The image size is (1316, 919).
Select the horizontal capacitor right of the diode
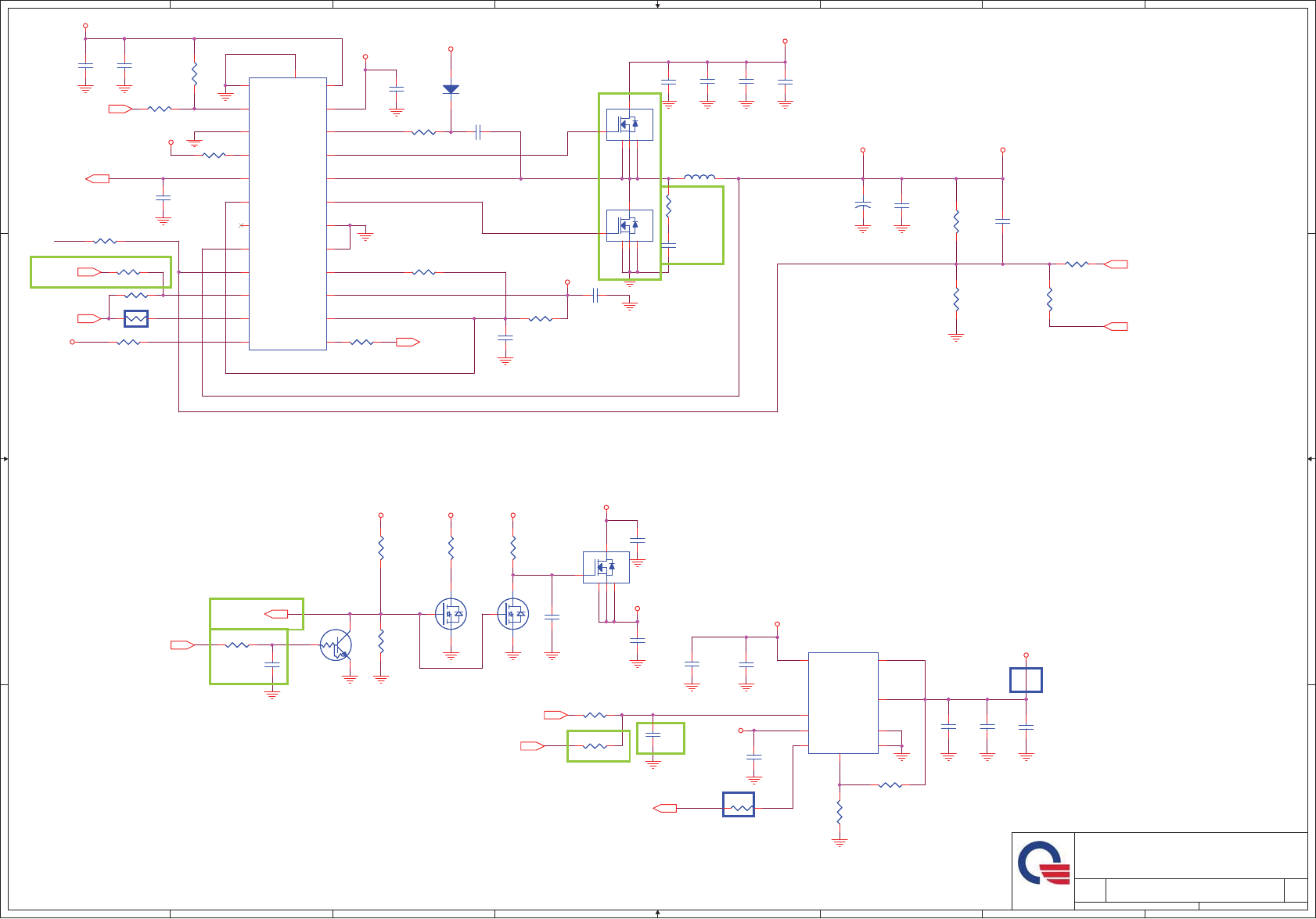coord(478,132)
